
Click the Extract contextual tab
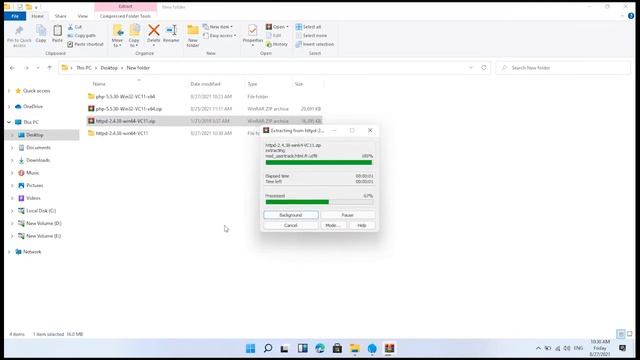pos(125,7)
